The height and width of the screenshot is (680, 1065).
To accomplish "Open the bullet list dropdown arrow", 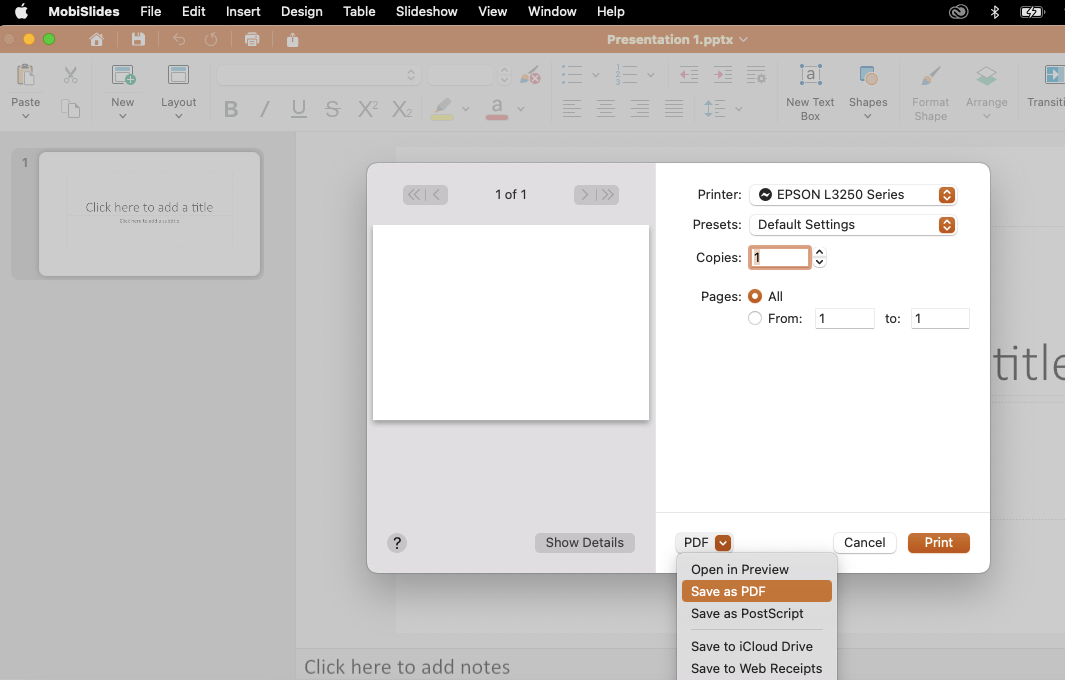I will 596,75.
